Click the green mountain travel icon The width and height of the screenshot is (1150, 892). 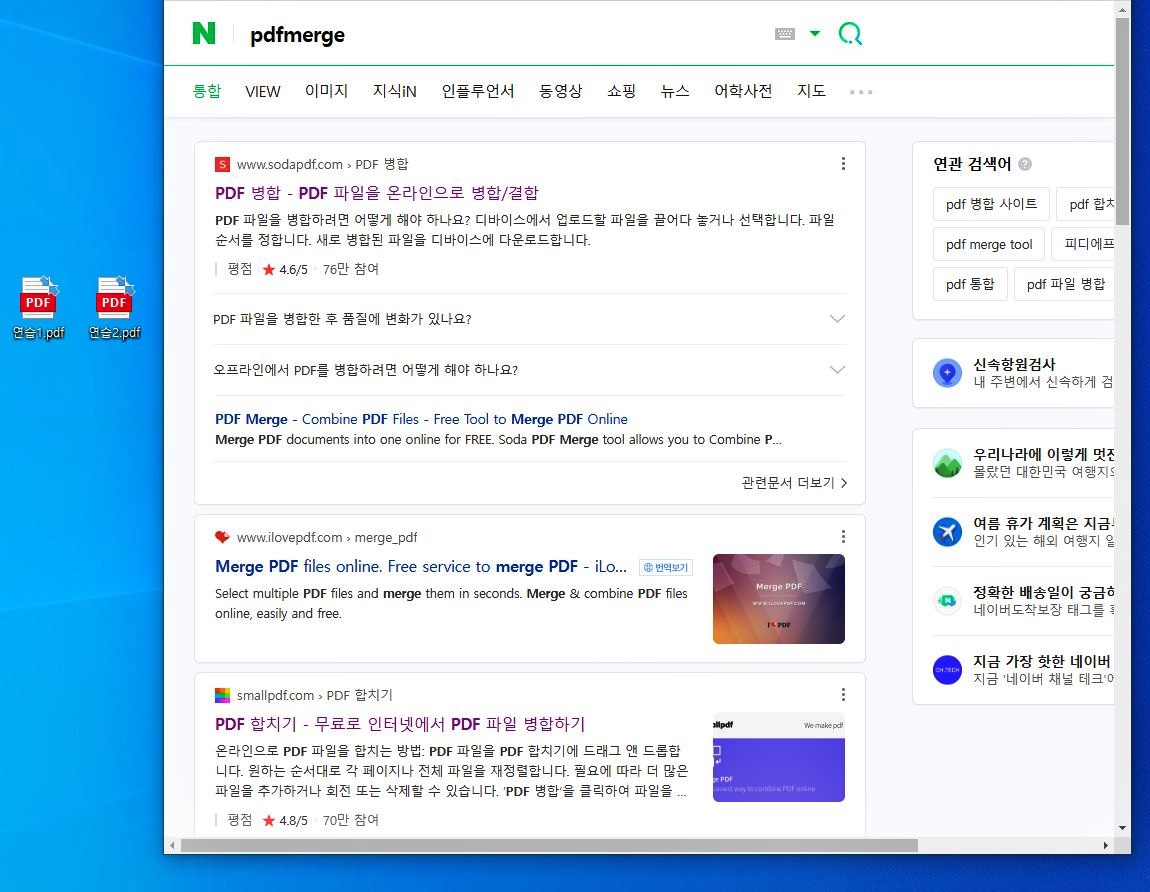pyautogui.click(x=947, y=463)
